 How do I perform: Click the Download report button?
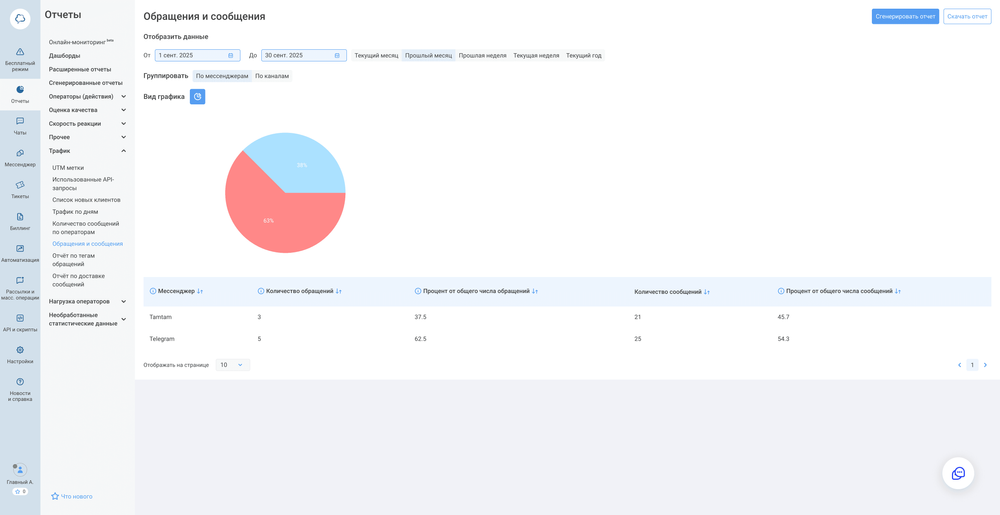967,16
